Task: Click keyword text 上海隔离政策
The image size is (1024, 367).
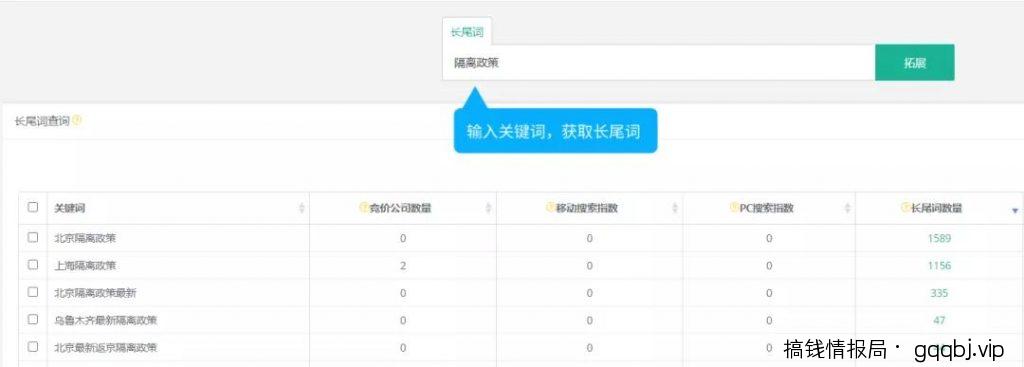Action: (85, 266)
